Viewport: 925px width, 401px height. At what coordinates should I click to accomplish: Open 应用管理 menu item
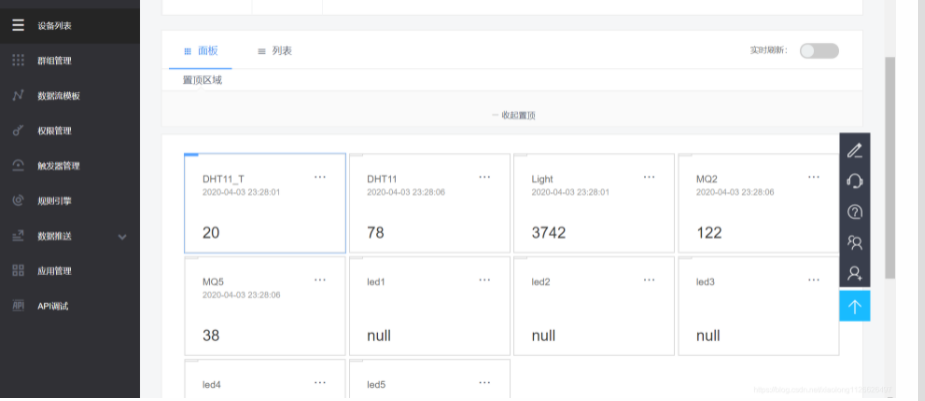tap(55, 271)
